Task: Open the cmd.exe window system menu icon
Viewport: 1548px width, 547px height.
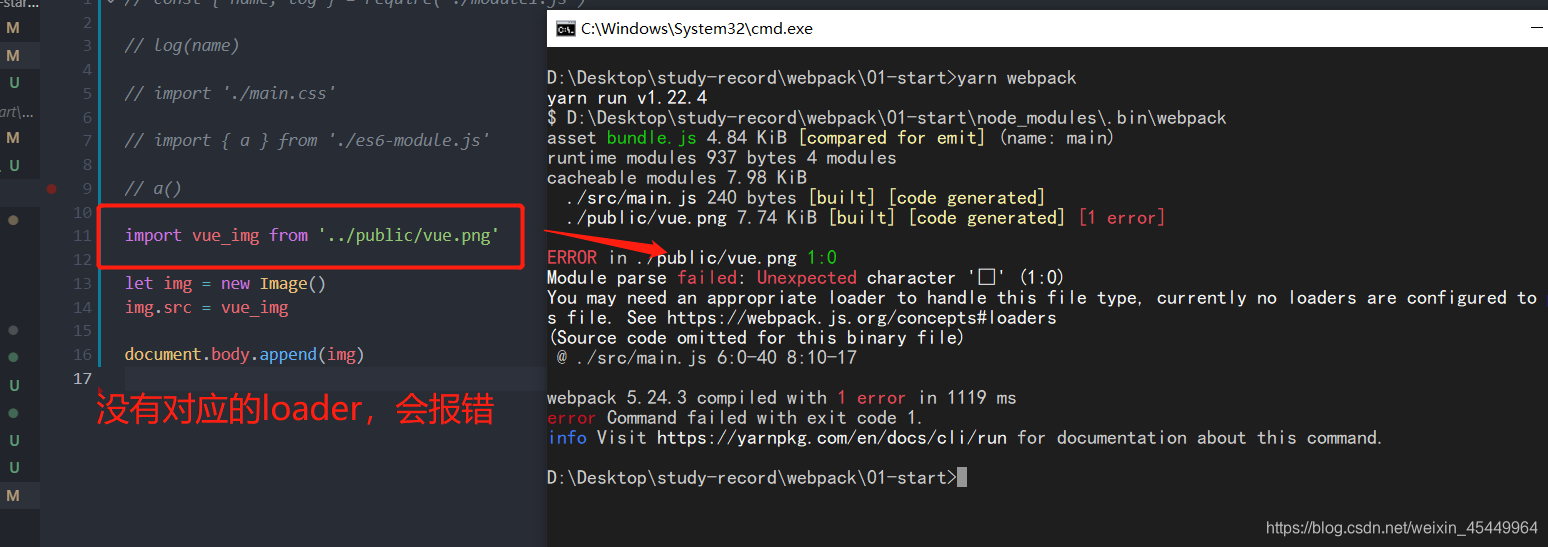Action: click(x=565, y=29)
